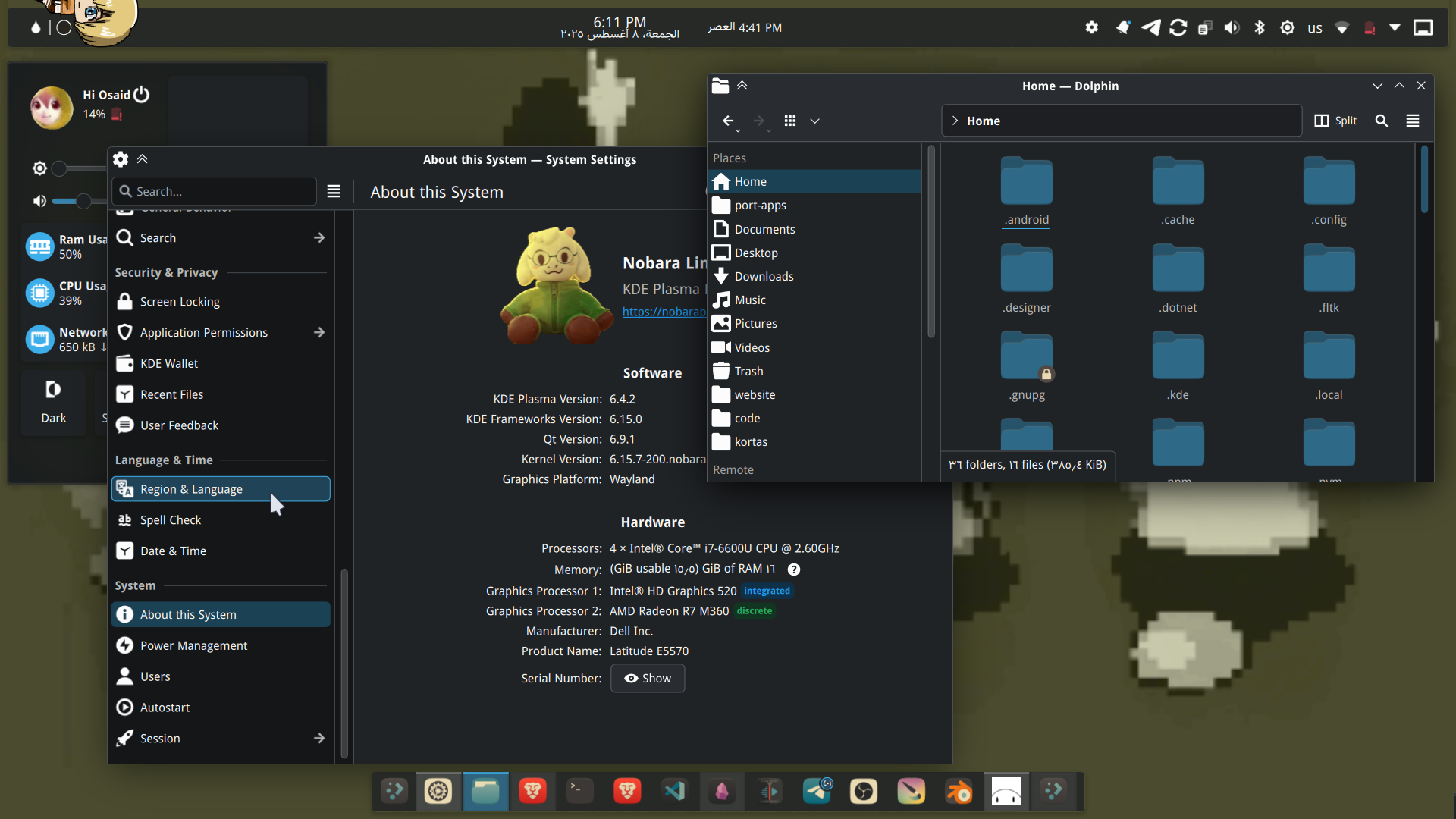Viewport: 1456px width, 819px height.
Task: Open KDE Wallet settings
Action: pyautogui.click(x=221, y=364)
